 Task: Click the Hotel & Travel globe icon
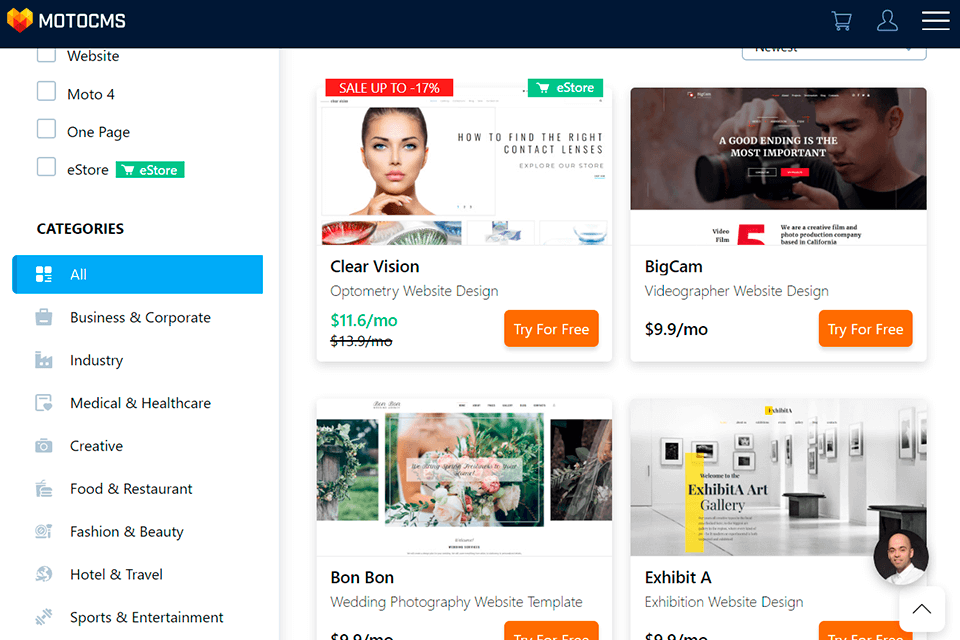[43, 574]
